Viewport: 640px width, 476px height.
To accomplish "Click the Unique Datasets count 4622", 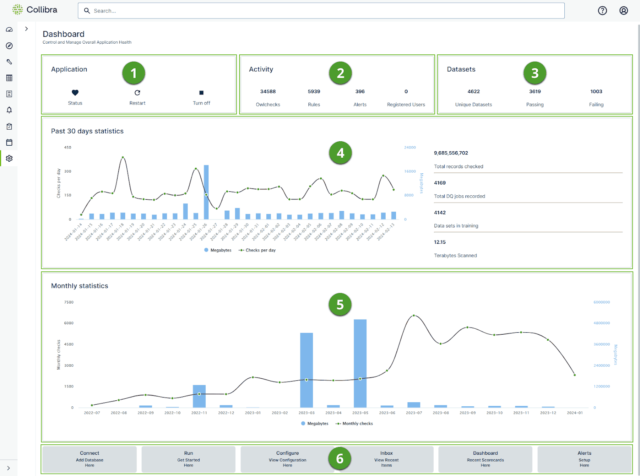I will point(473,91).
